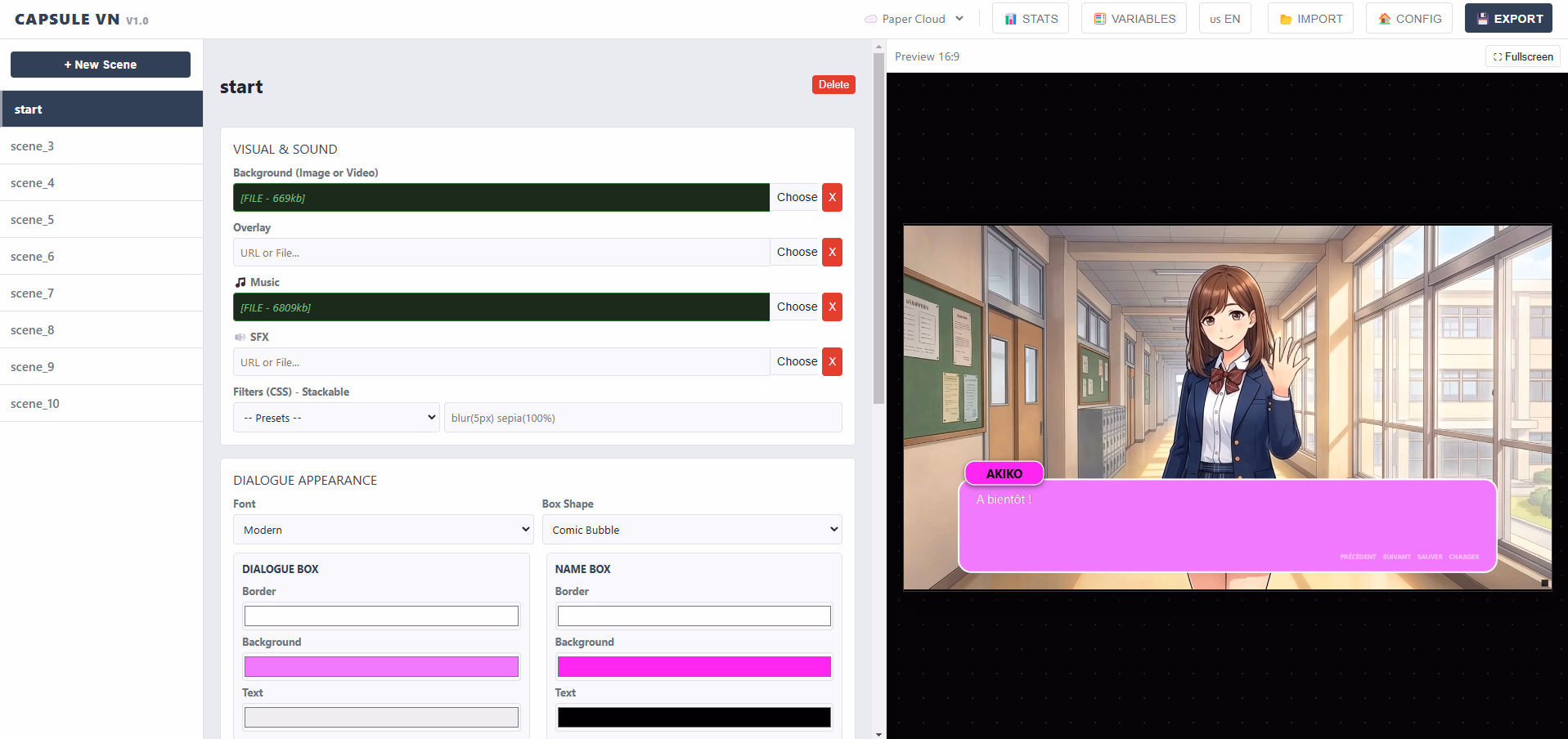The width and height of the screenshot is (1568, 739).
Task: Pick the Name Box background magenta swatch
Action: 694,667
